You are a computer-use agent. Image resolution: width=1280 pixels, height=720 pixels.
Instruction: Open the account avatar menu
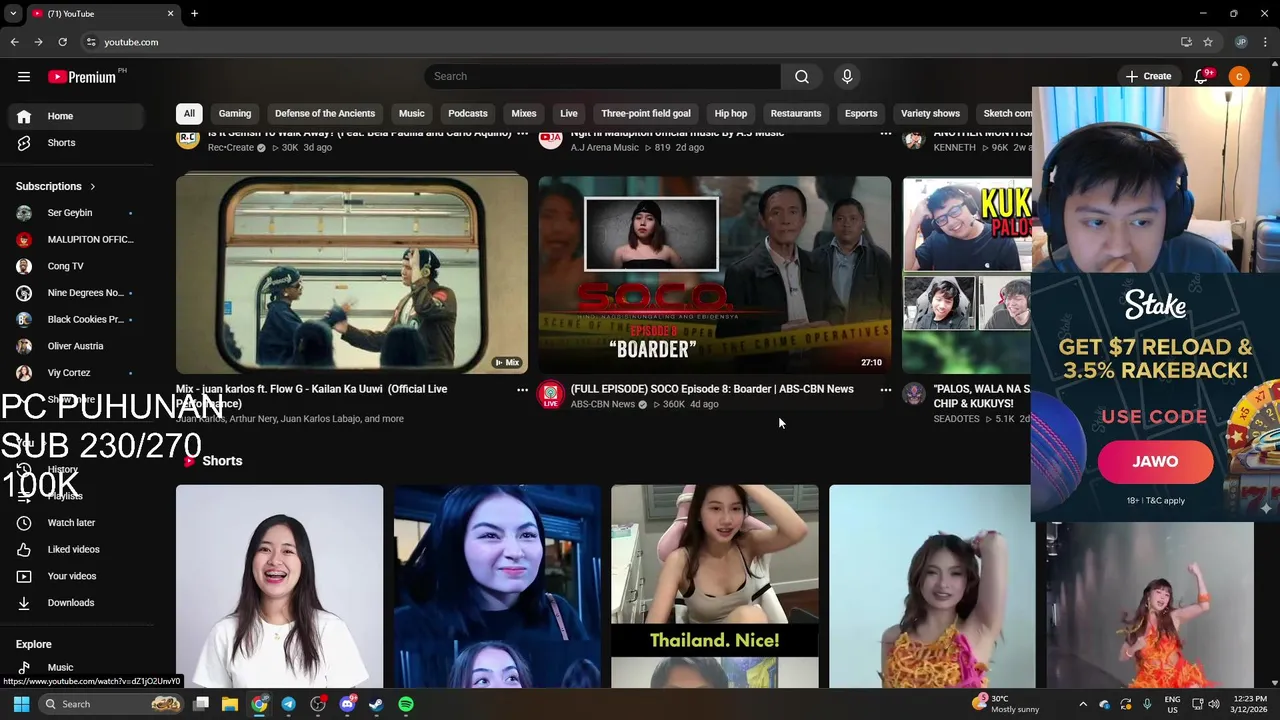click(1239, 77)
